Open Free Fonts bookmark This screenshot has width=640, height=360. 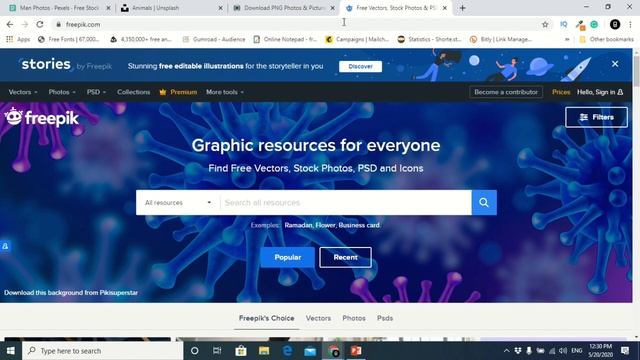tap(69, 39)
